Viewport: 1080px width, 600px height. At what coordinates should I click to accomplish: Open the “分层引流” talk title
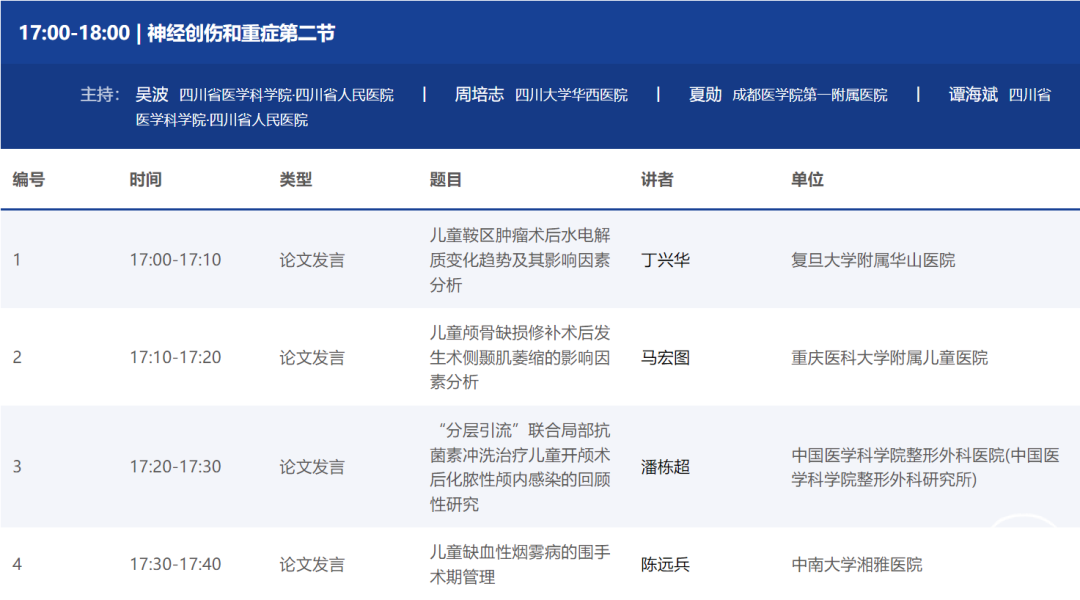[519, 467]
